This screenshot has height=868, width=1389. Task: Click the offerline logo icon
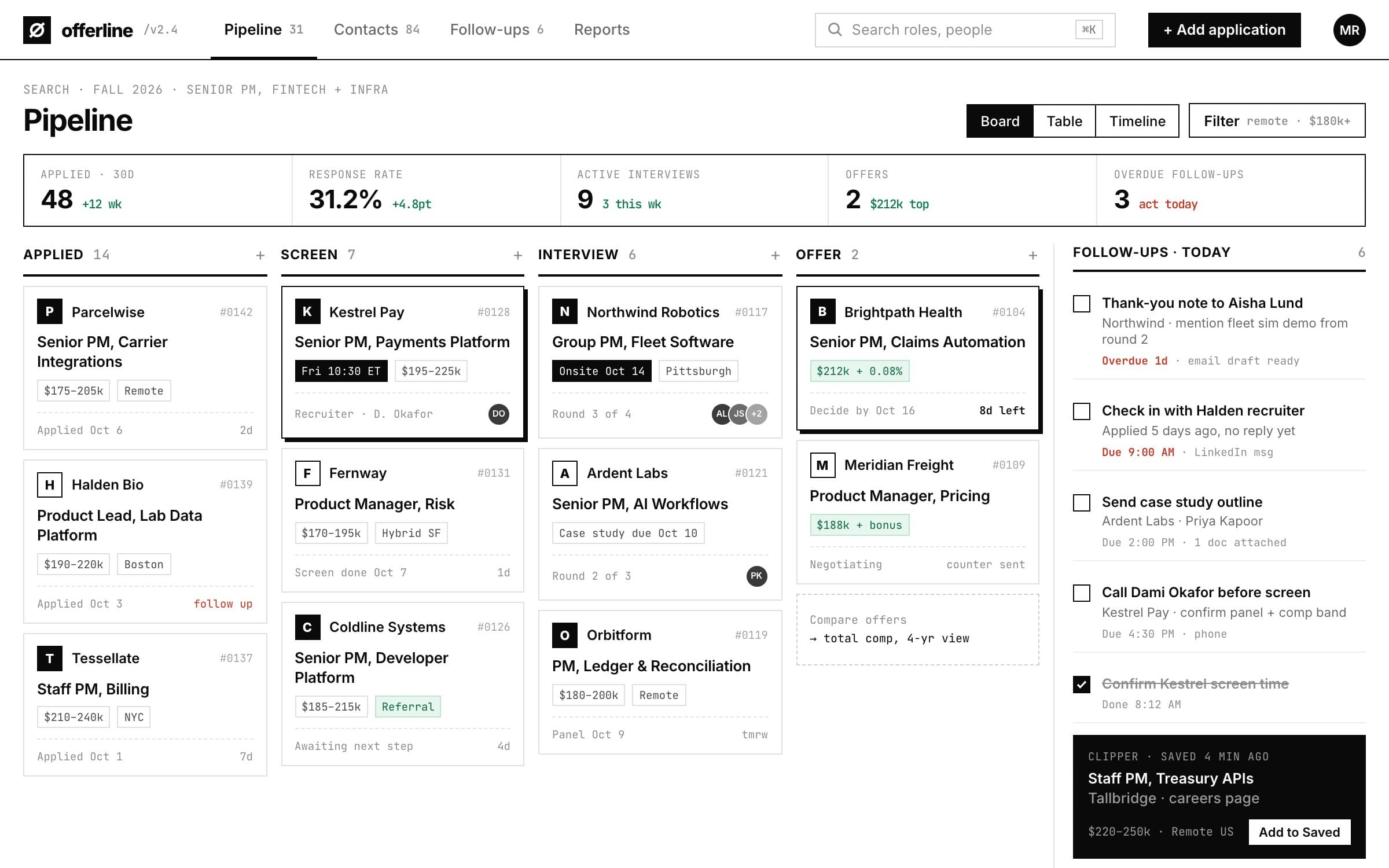point(37,30)
